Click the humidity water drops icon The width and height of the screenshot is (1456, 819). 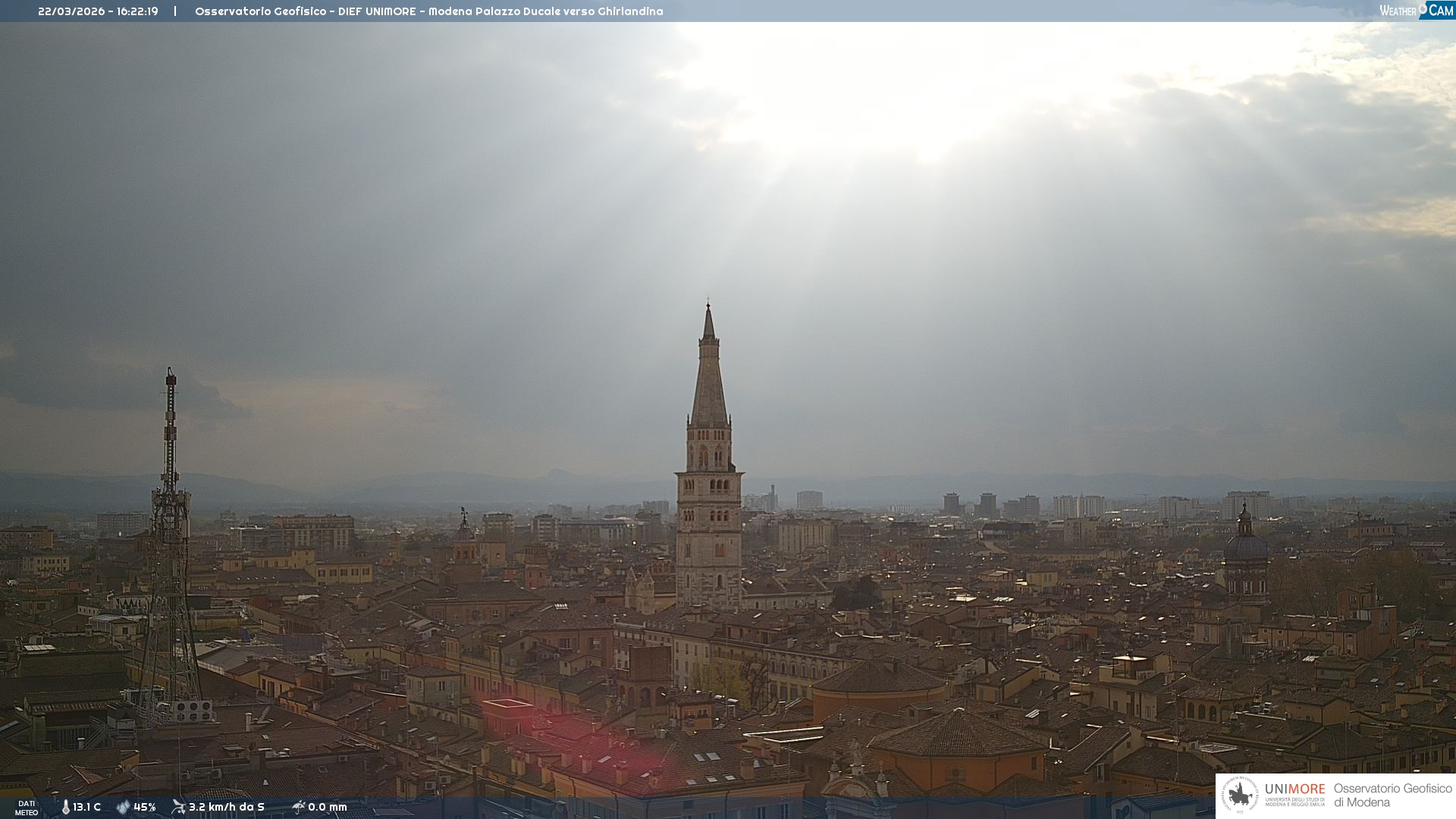point(123,807)
